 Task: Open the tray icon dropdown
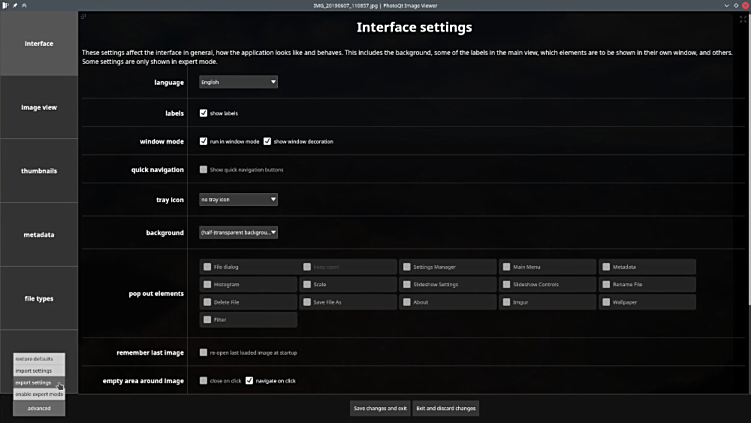(238, 199)
